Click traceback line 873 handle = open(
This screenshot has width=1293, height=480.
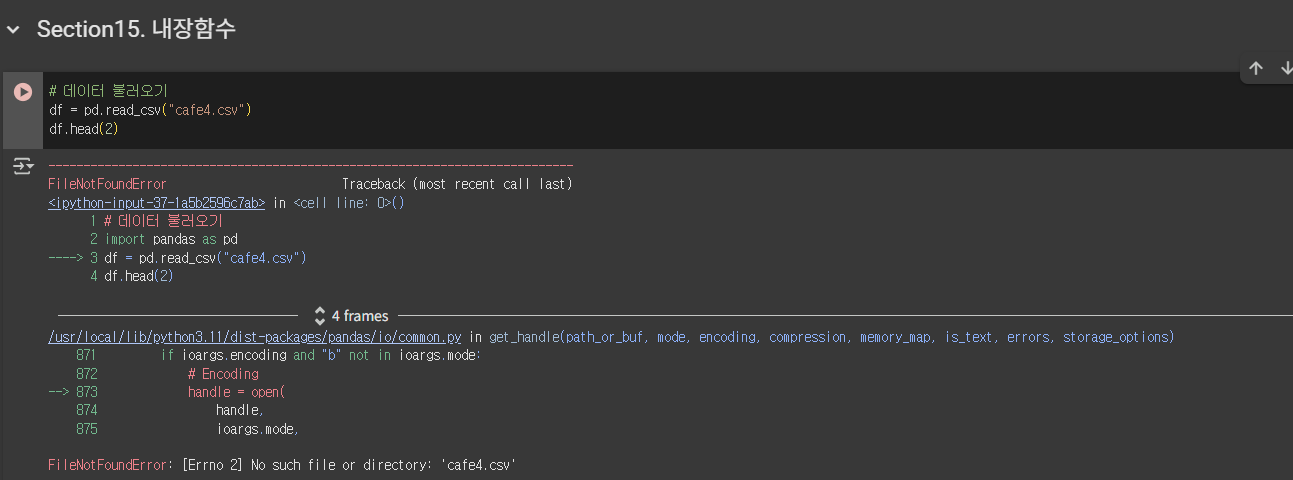(x=167, y=392)
